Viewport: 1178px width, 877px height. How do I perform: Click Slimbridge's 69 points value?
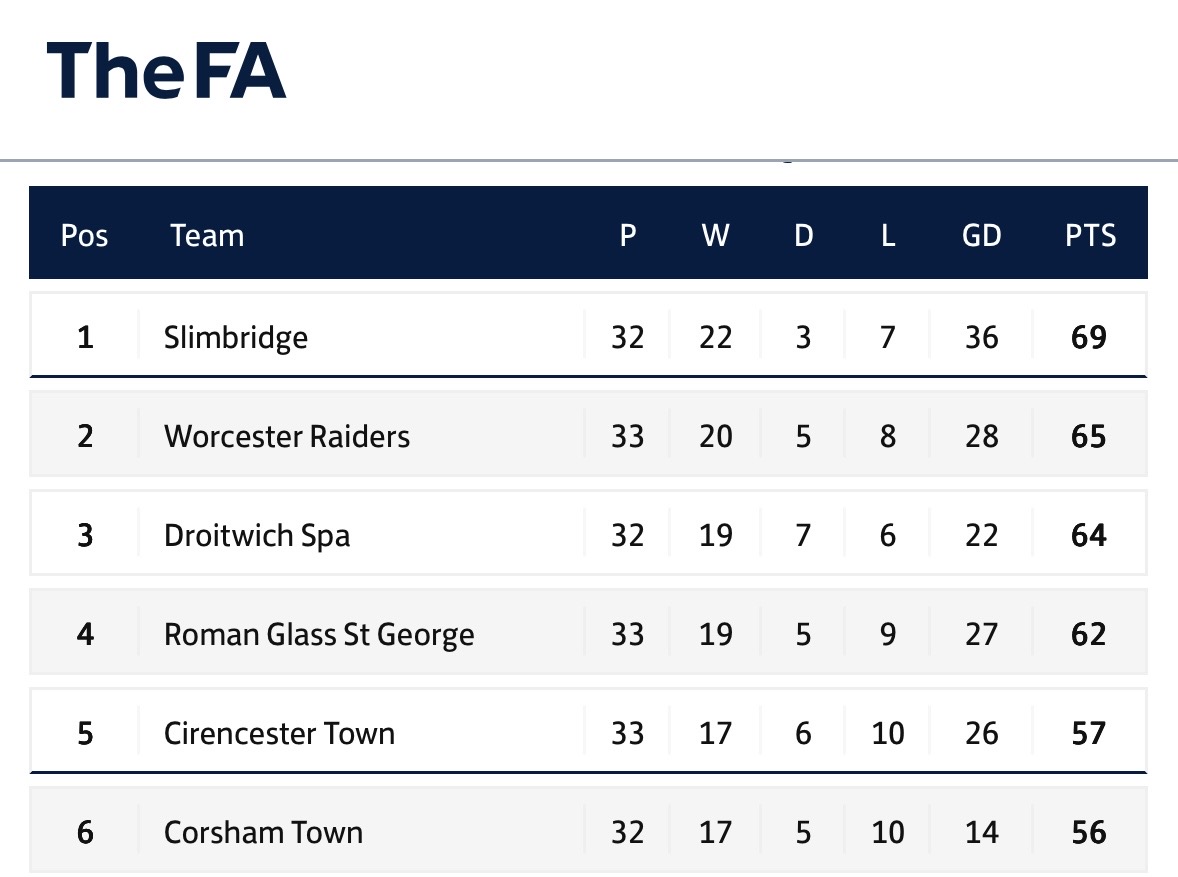point(1089,337)
